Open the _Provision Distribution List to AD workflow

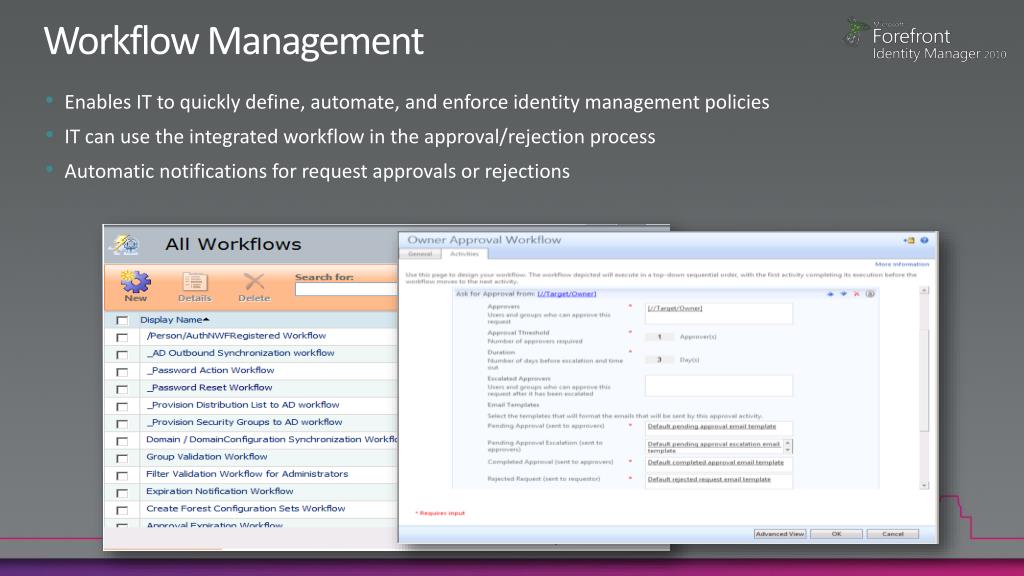243,404
